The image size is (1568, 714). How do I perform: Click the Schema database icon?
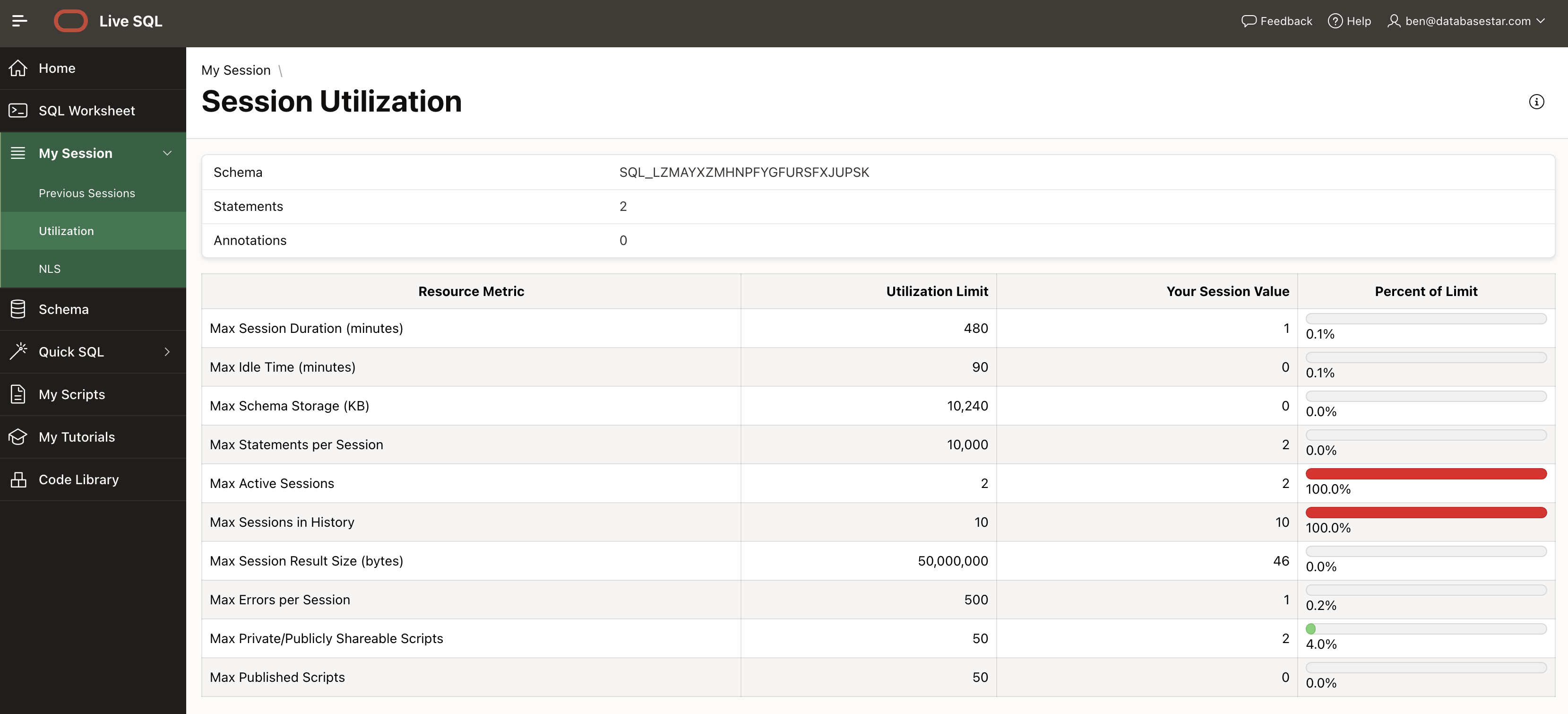(x=18, y=310)
